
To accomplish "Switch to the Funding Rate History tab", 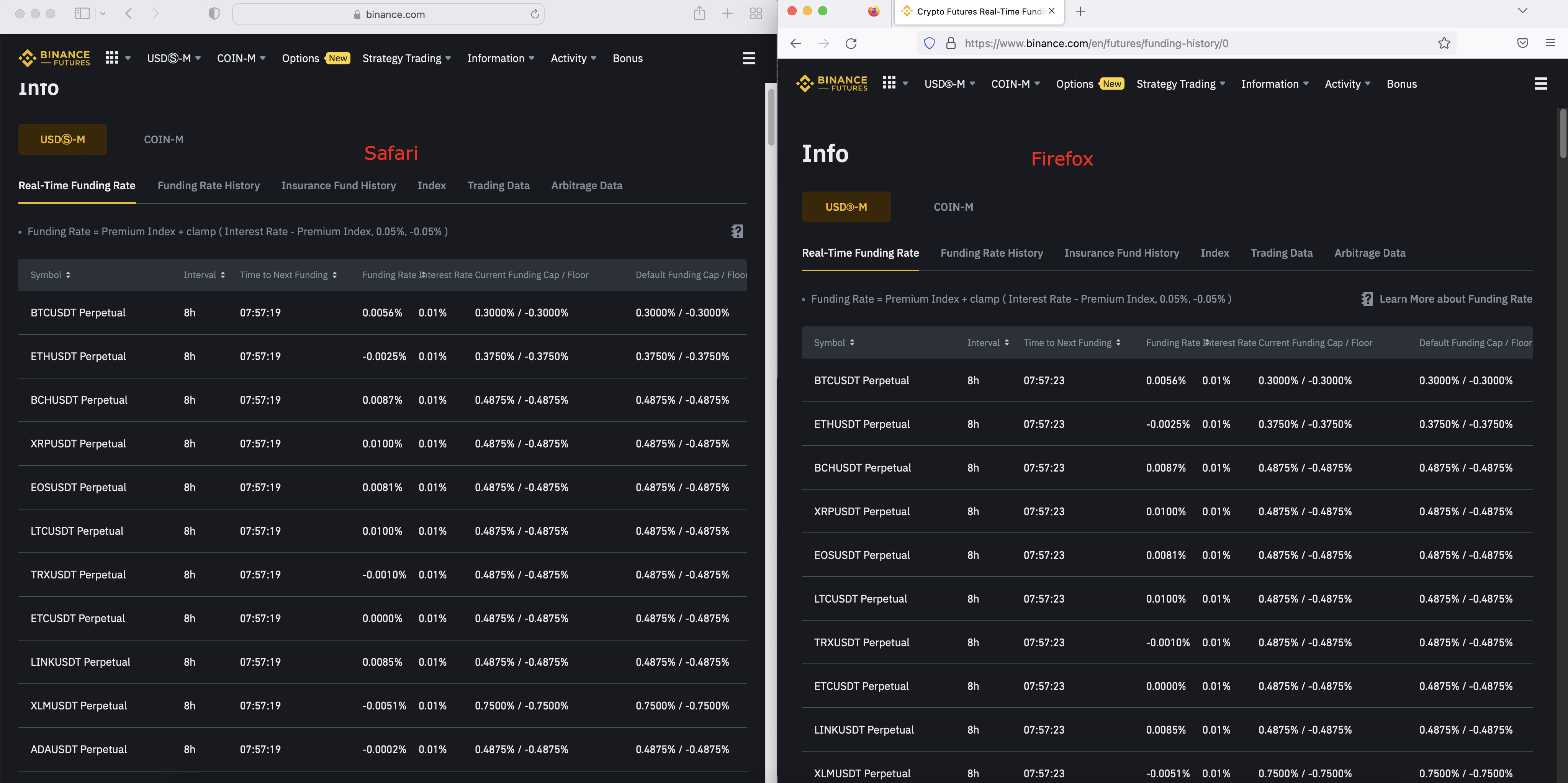I will point(208,186).
